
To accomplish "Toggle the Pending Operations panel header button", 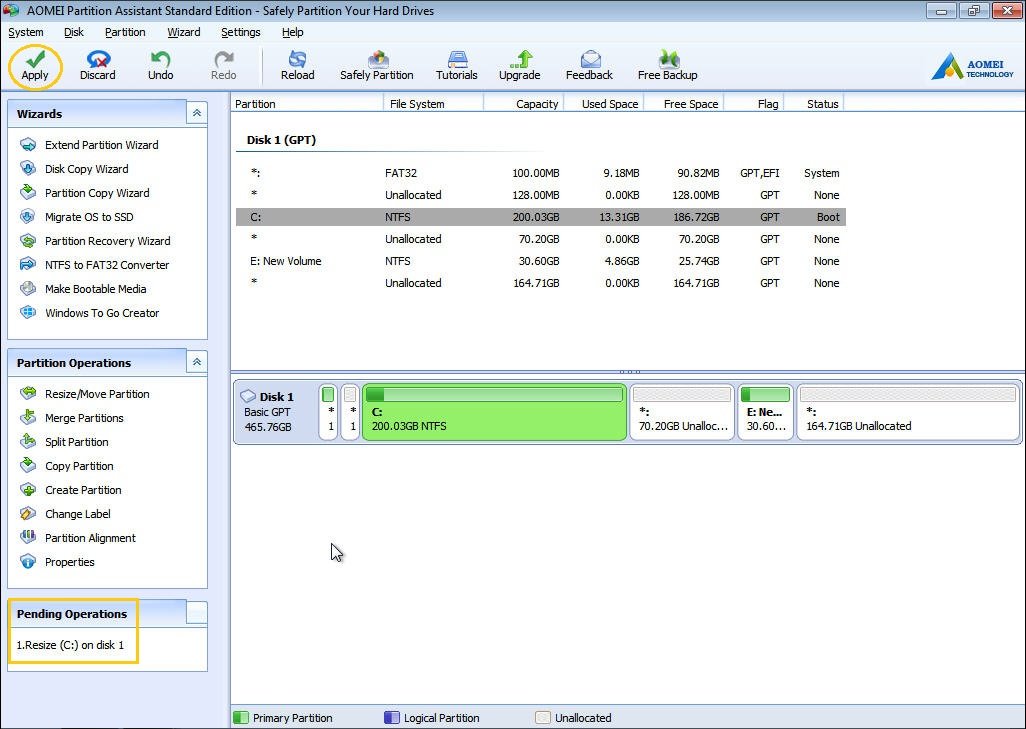I will pos(197,613).
